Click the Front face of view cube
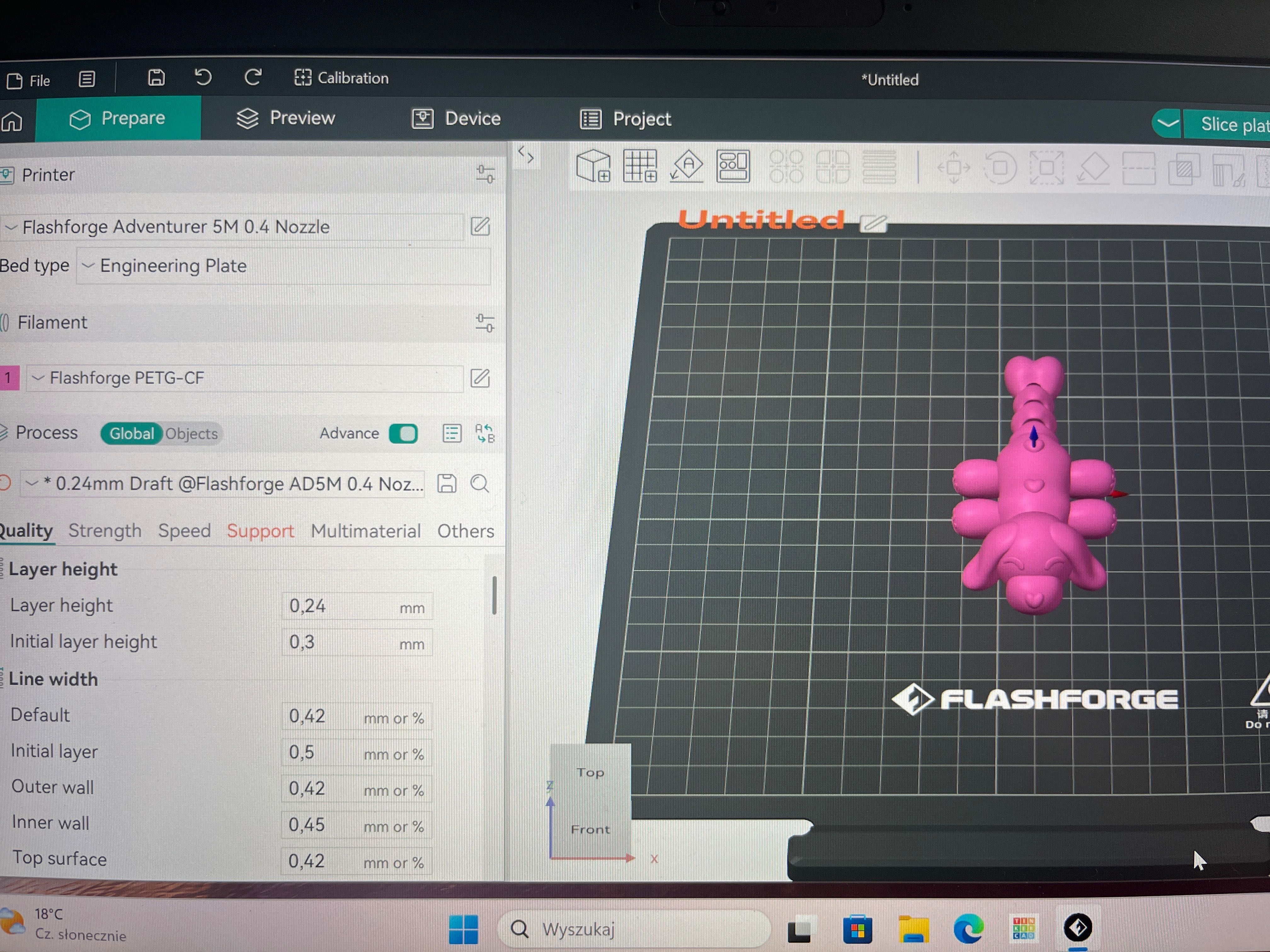This screenshot has width=1270, height=952. click(x=590, y=829)
